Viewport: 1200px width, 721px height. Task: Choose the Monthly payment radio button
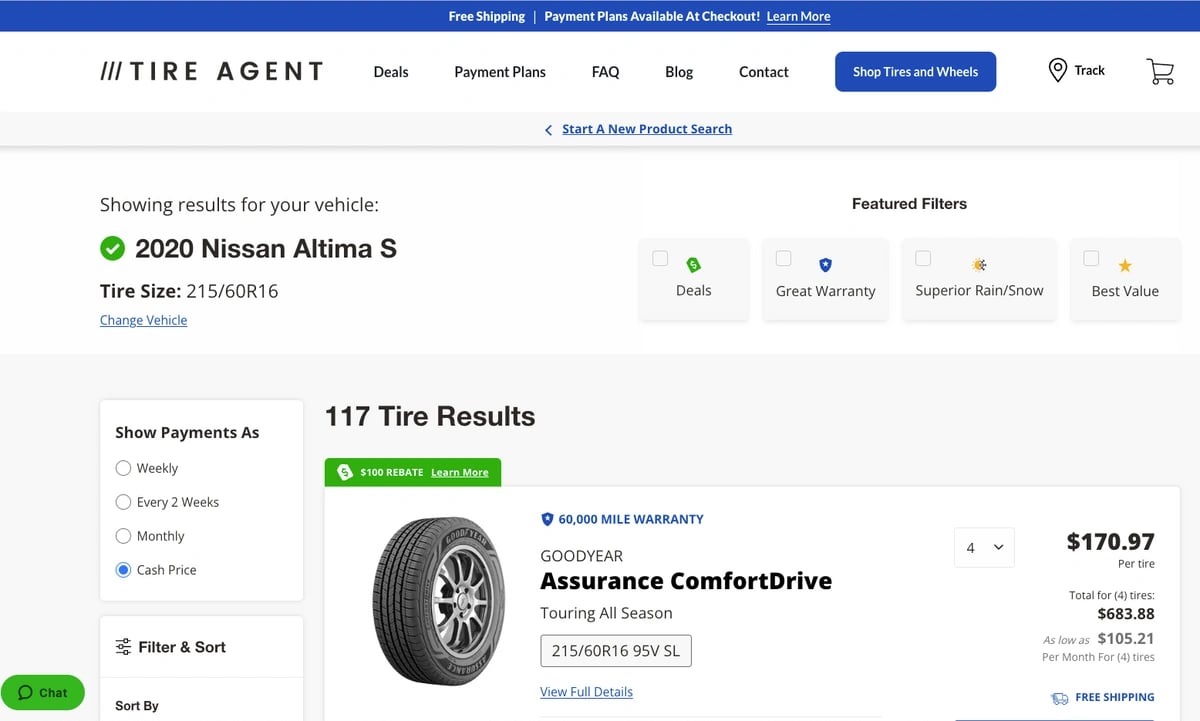click(x=124, y=536)
